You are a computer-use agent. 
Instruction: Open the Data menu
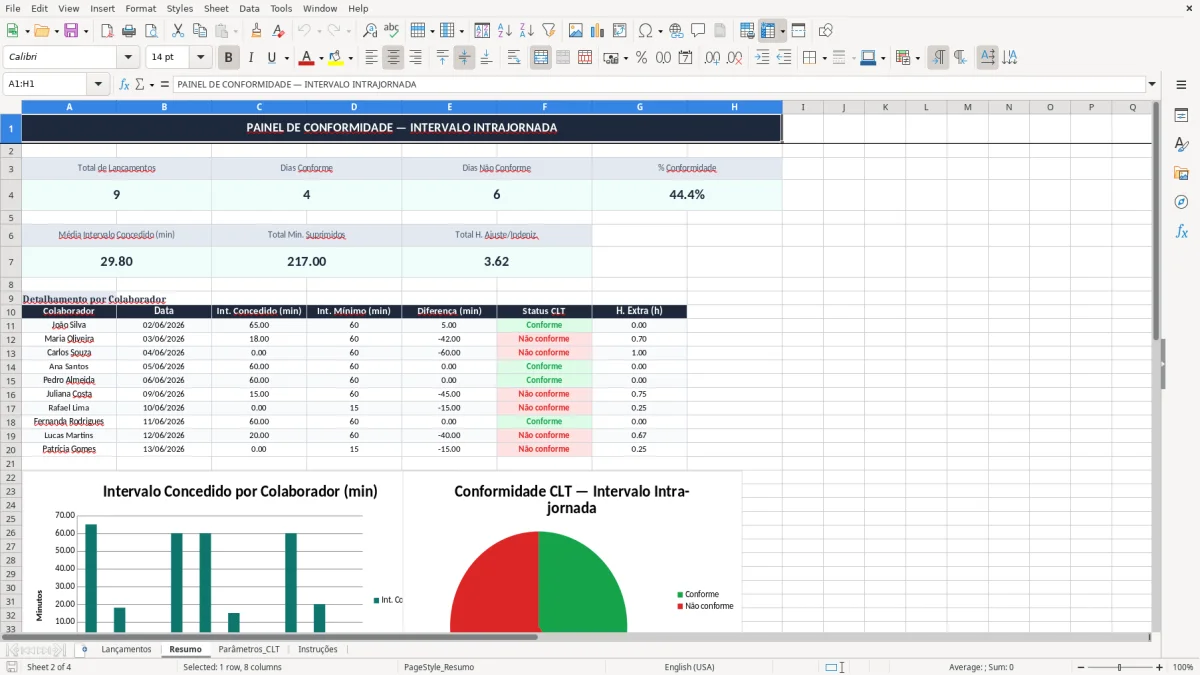pyautogui.click(x=249, y=8)
